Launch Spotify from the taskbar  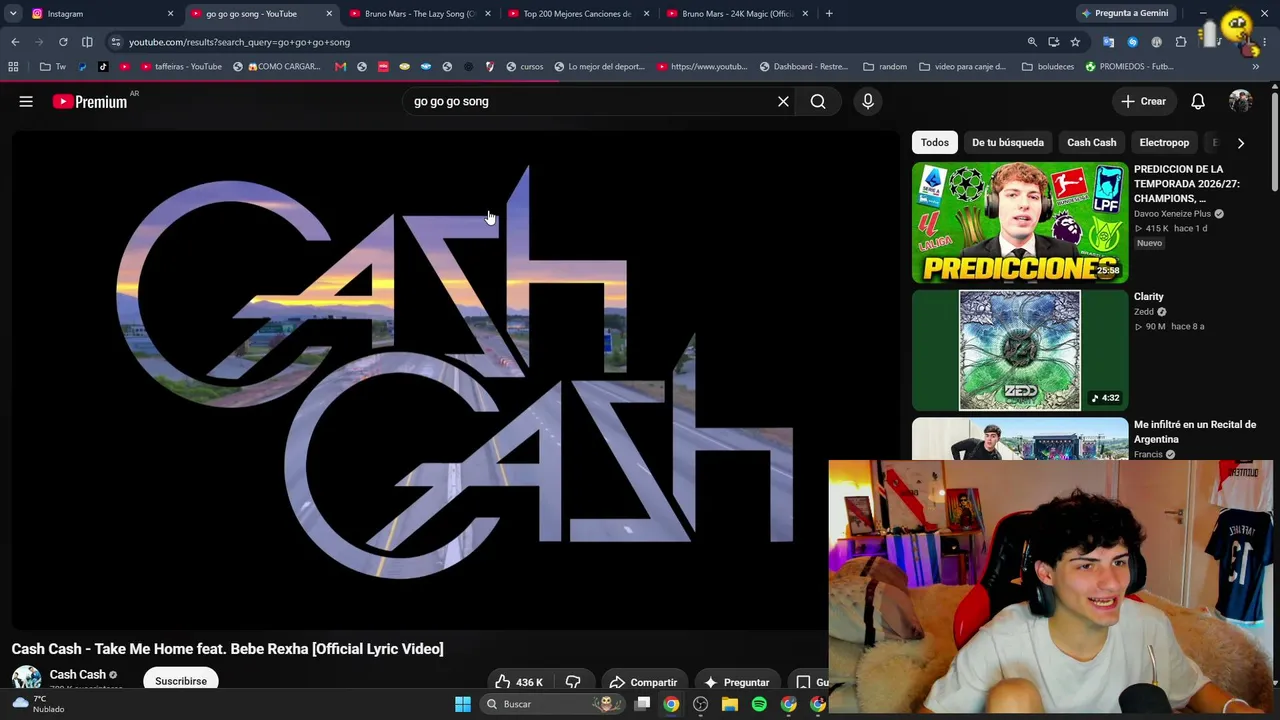[759, 704]
